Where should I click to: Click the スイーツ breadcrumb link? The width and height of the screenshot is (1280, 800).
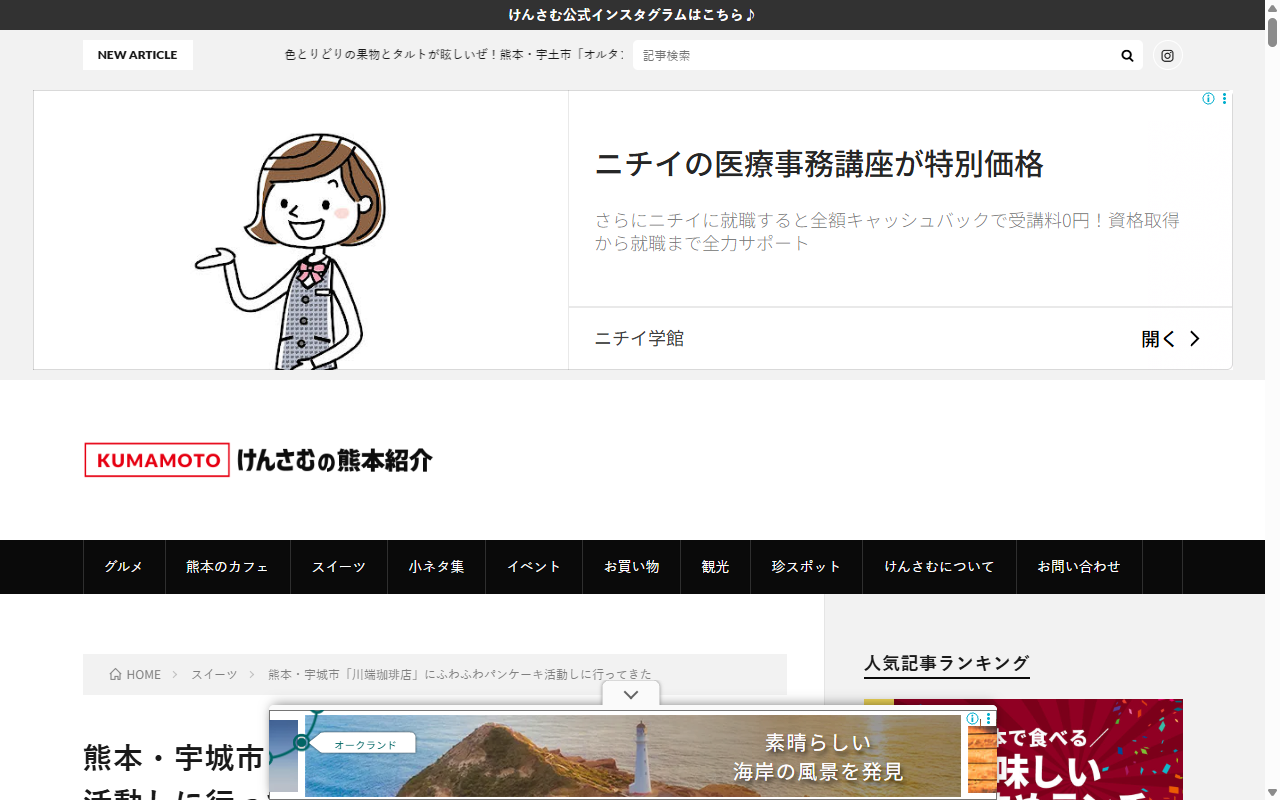click(214, 675)
